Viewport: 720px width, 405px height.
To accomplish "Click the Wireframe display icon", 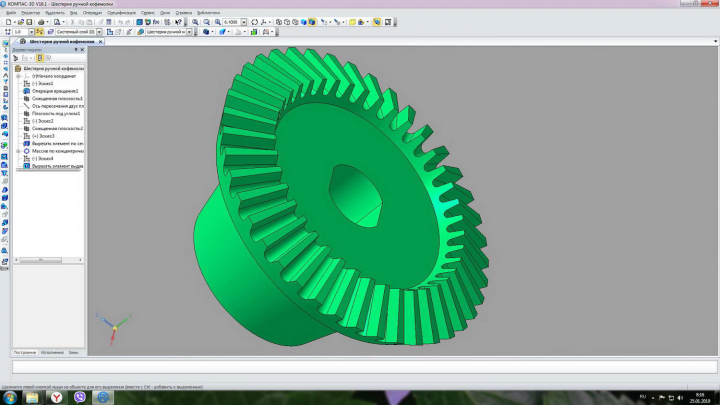I will [279, 22].
